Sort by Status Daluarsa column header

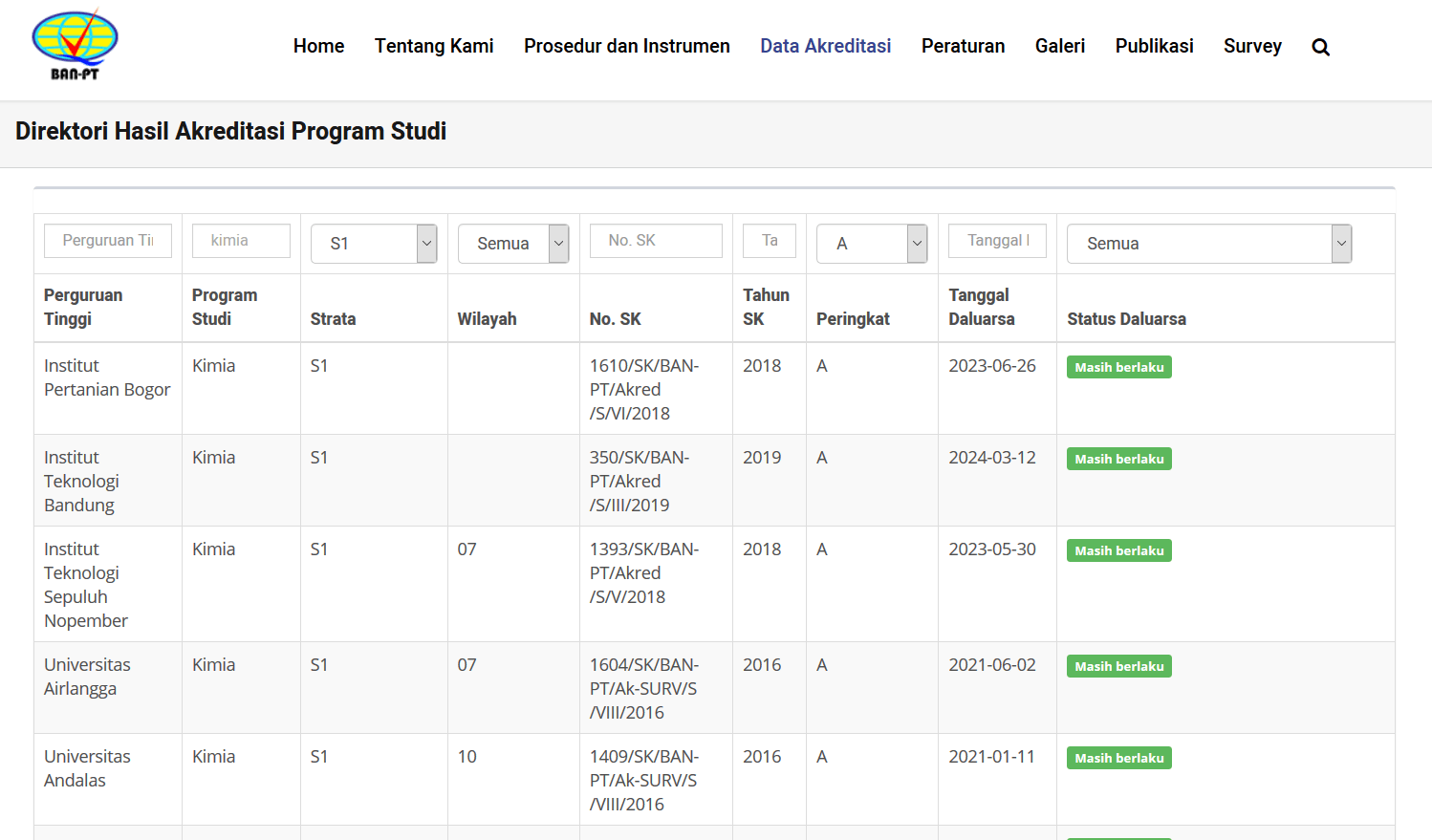pos(1126,319)
